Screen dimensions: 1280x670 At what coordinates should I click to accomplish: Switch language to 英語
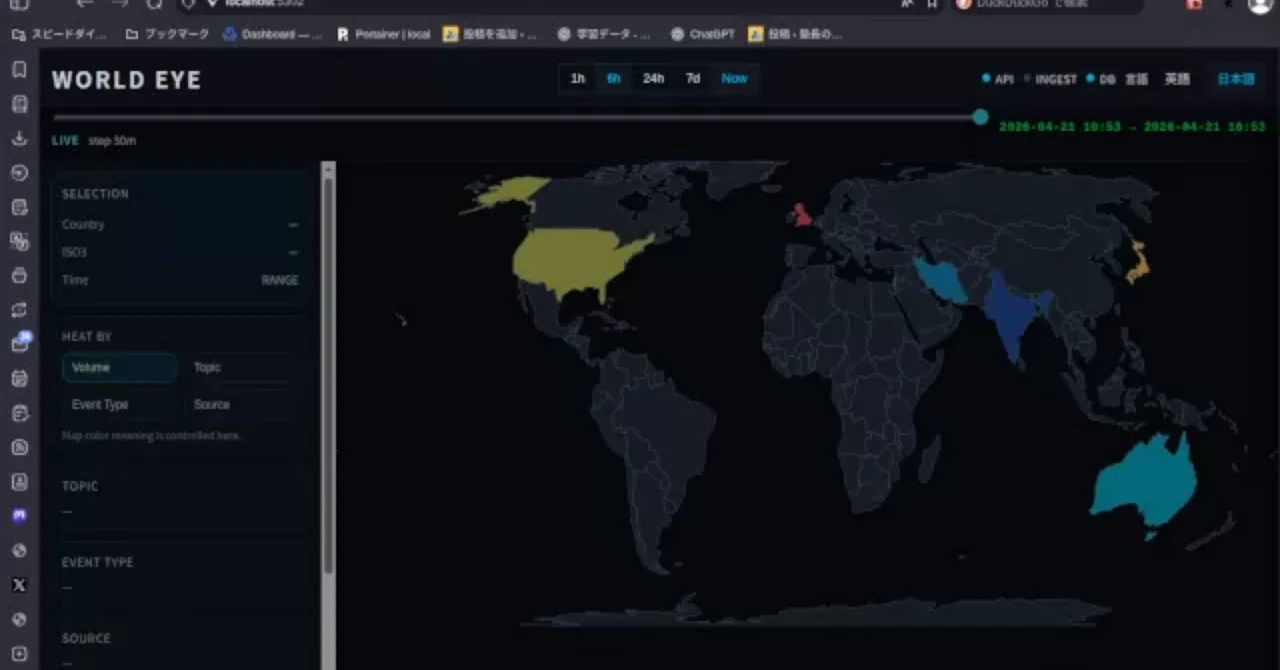pyautogui.click(x=1177, y=79)
